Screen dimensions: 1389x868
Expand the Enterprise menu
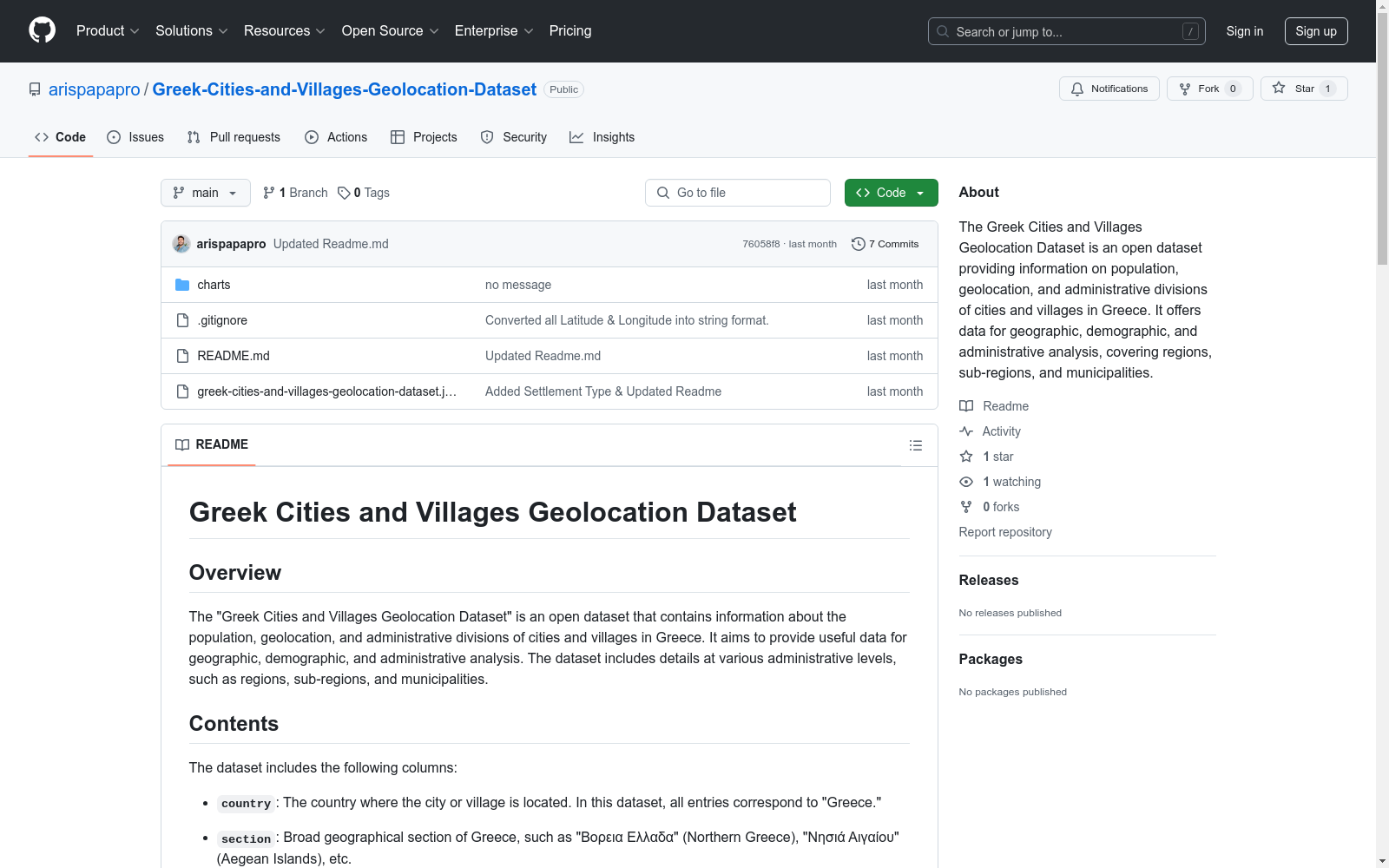[494, 31]
